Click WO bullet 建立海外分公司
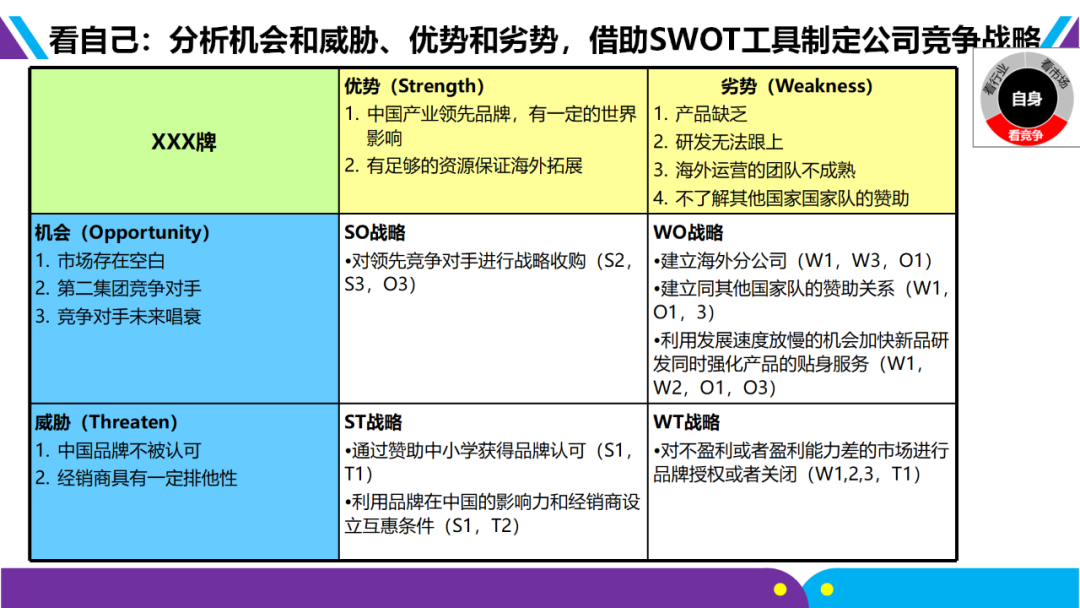Image resolution: width=1080 pixels, height=608 pixels. click(x=793, y=260)
